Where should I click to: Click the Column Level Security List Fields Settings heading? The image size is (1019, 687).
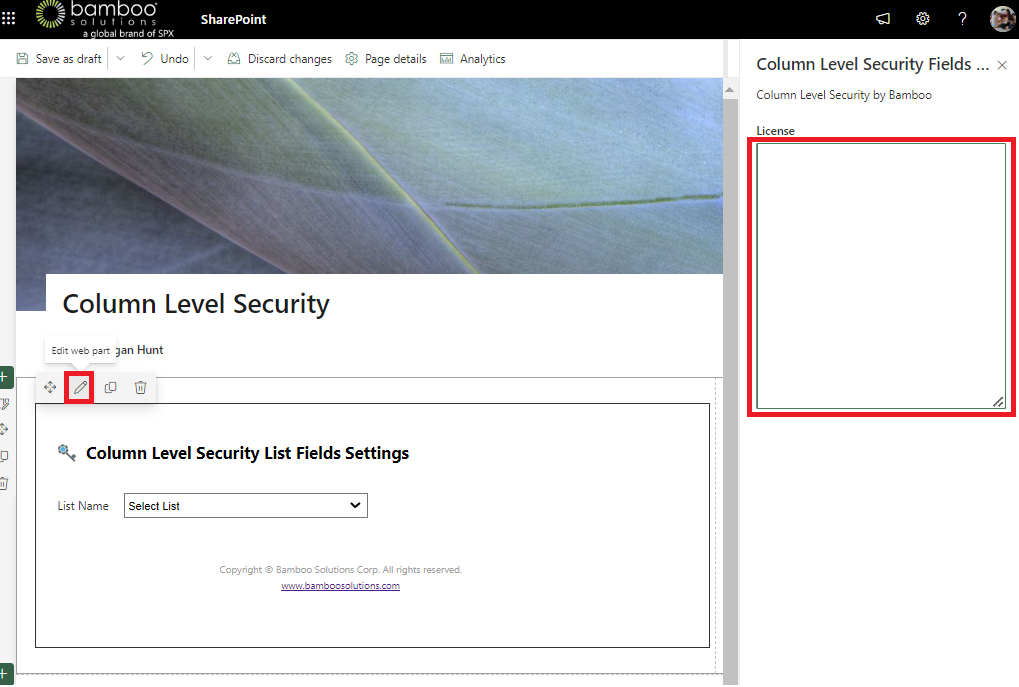point(248,453)
